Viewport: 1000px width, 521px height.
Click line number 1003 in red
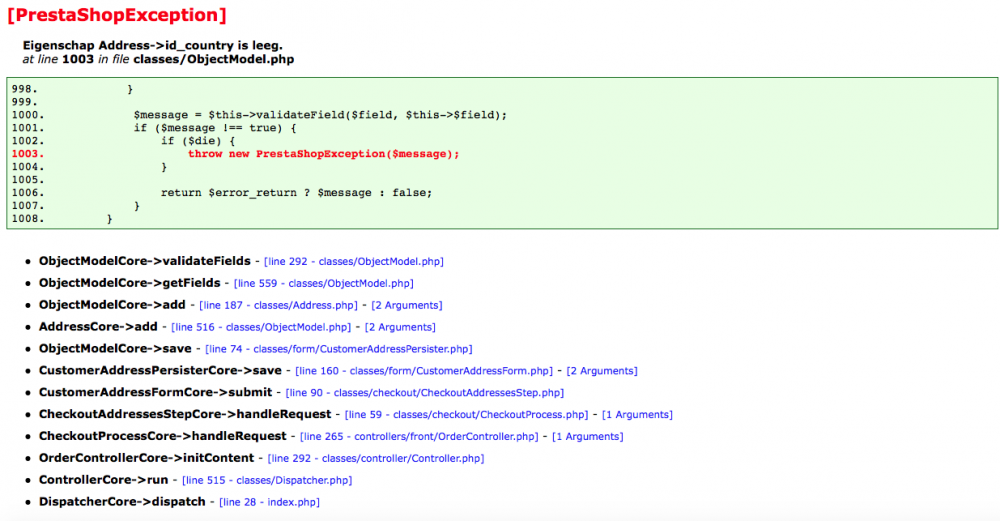pyautogui.click(x=28, y=154)
